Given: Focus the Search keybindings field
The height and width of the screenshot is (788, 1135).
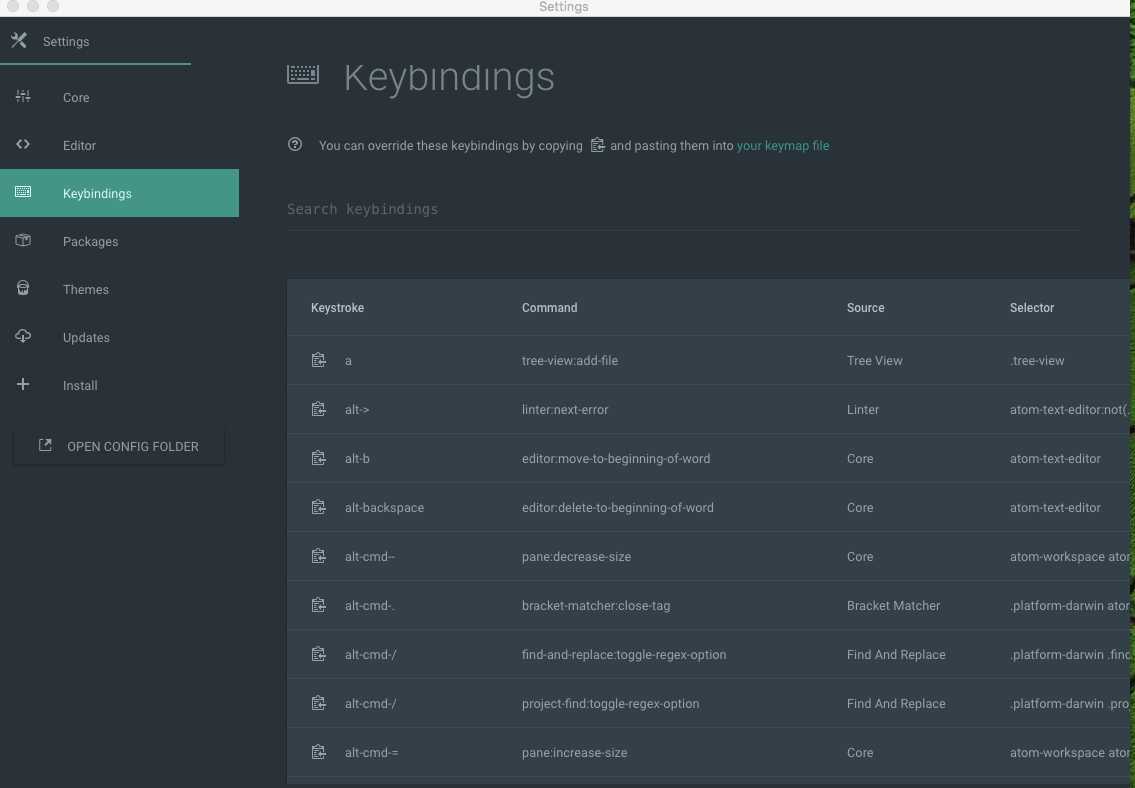Looking at the screenshot, I should click(x=683, y=209).
